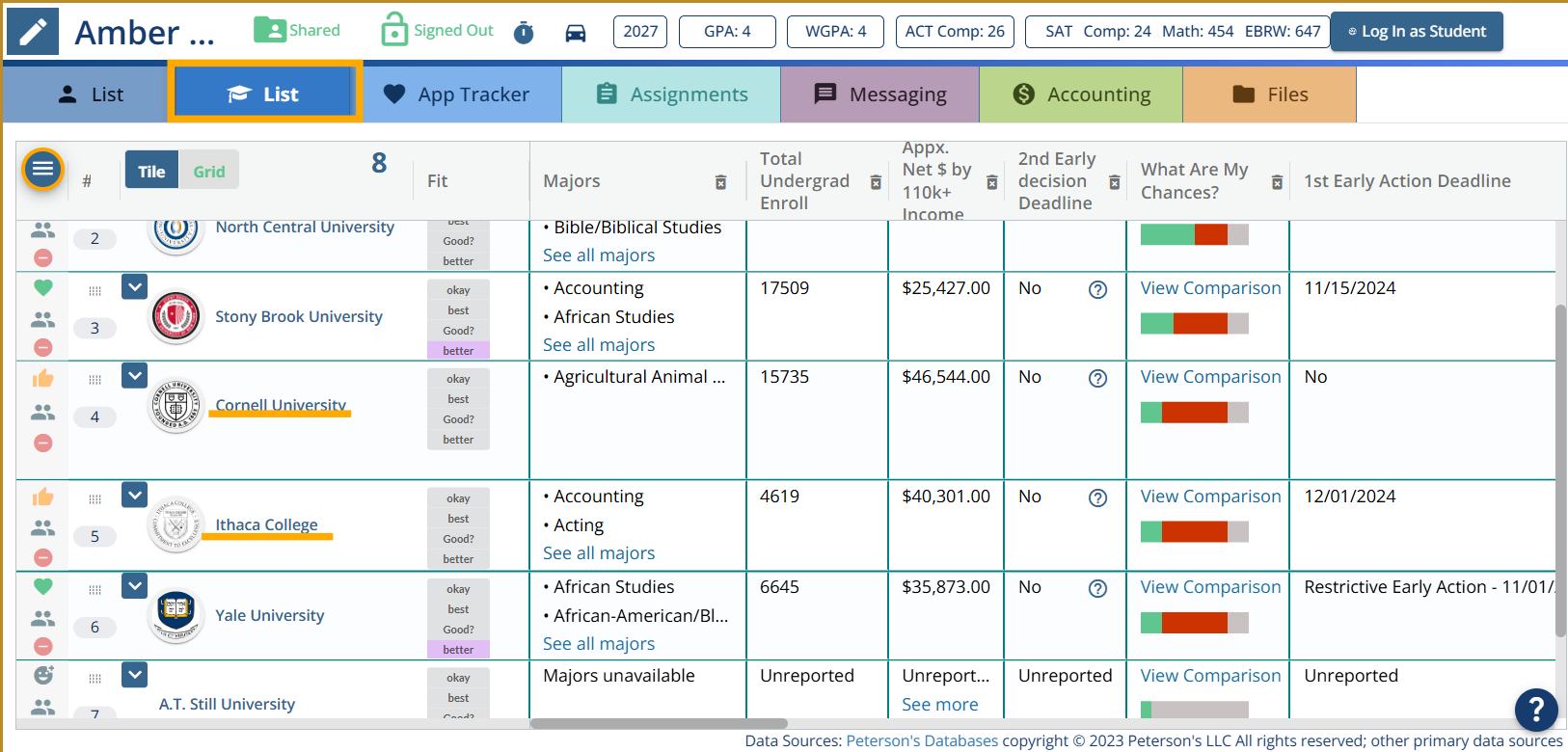1568x752 pixels.
Task: Expand A.T. Still University row chevron
Action: point(135,675)
